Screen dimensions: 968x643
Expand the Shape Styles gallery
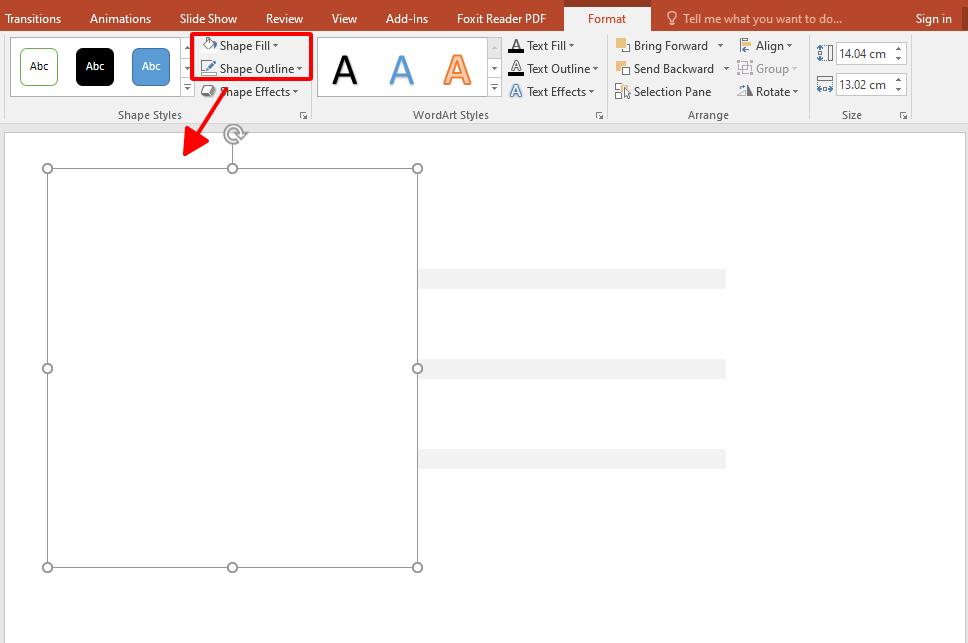point(186,86)
